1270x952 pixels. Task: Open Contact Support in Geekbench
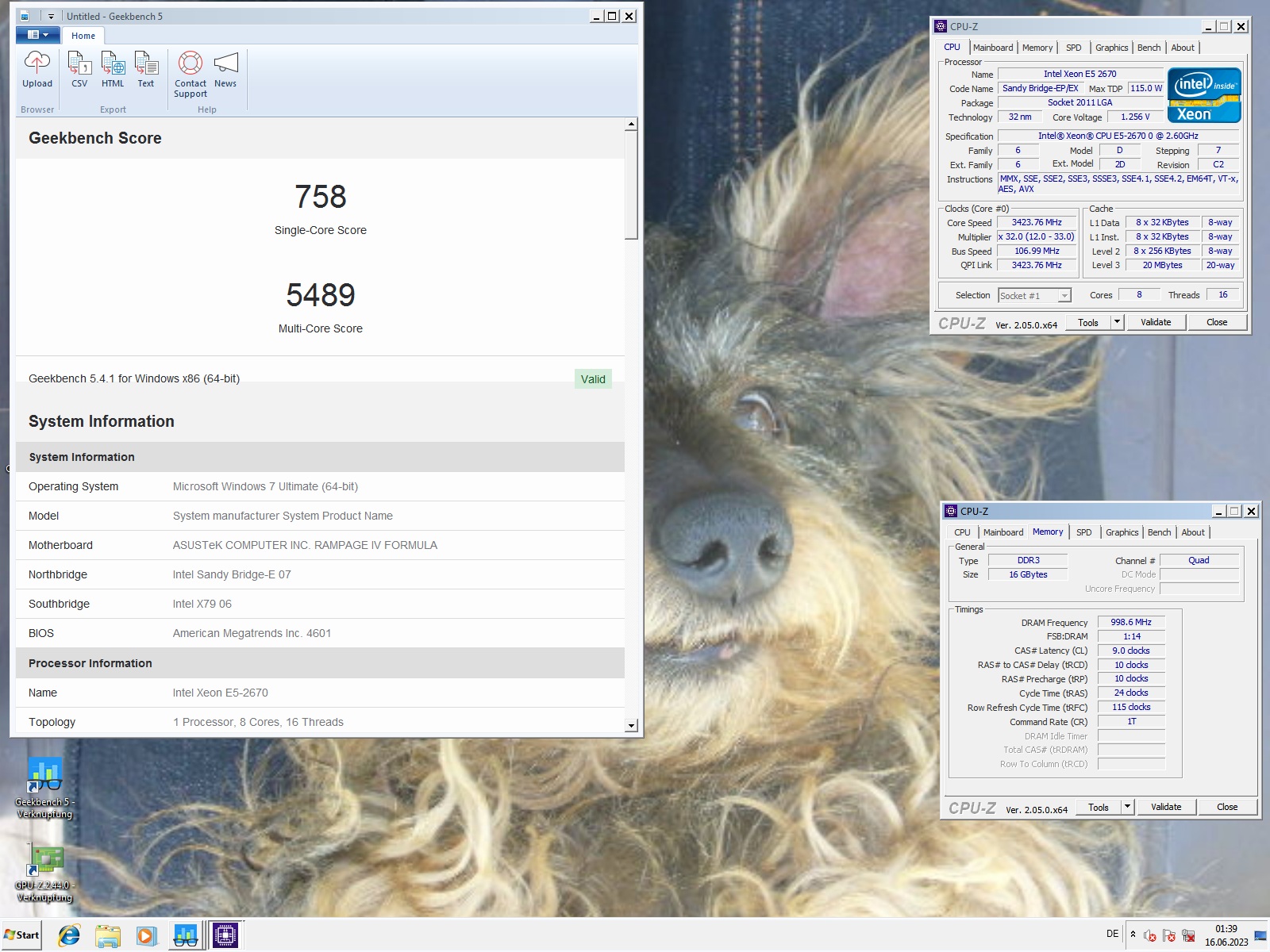pyautogui.click(x=190, y=75)
